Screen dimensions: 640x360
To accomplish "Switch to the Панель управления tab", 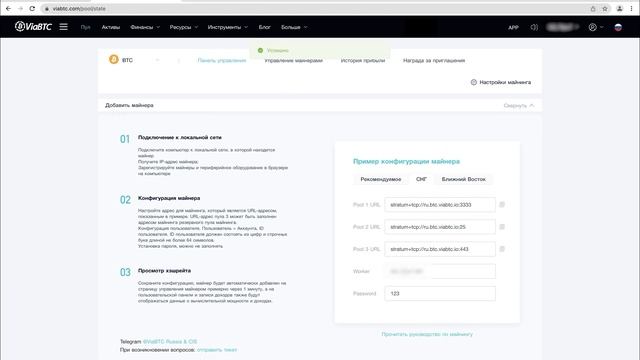I will click(x=222, y=60).
